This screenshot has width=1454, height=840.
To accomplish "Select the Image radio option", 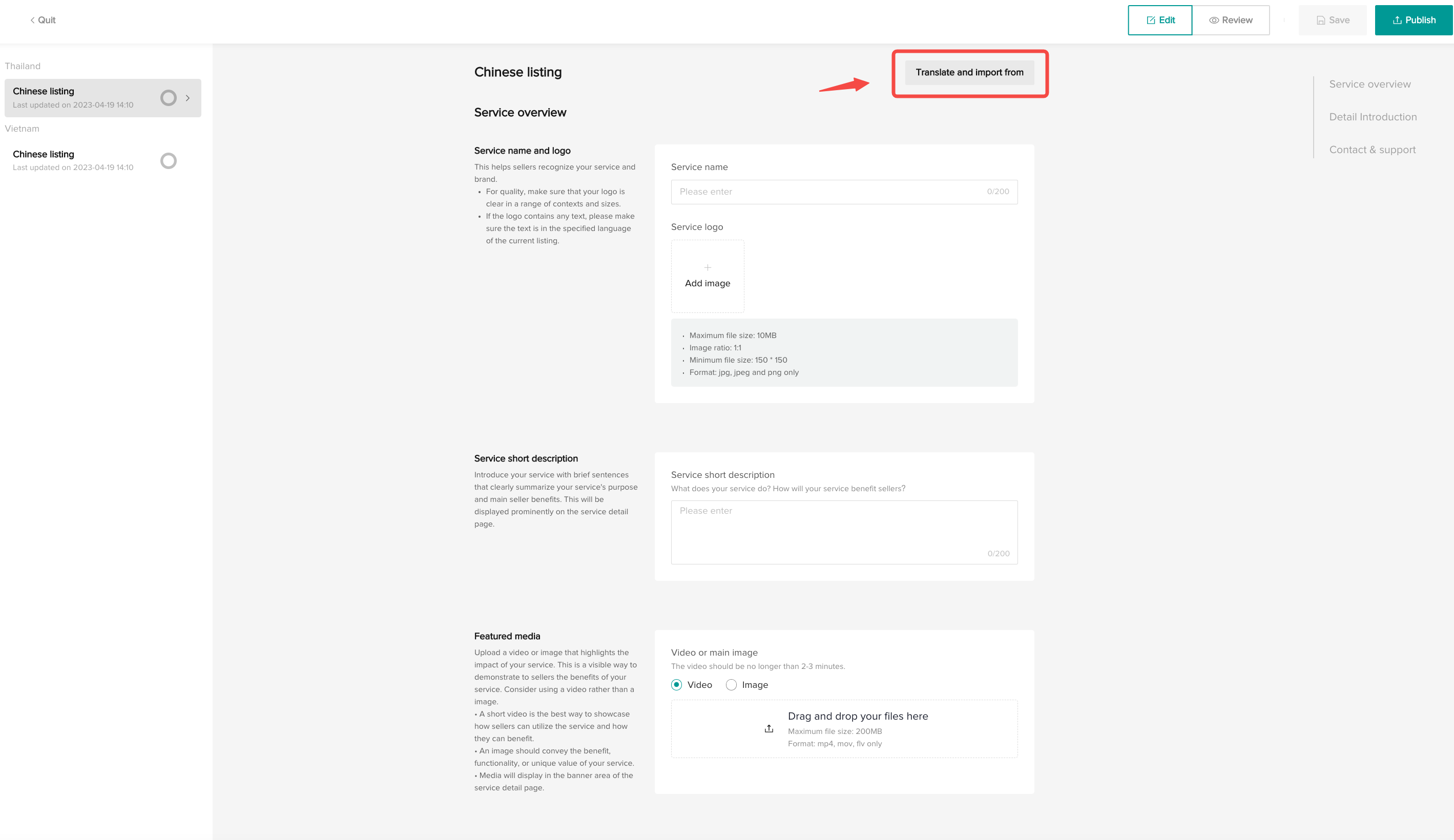I will [731, 685].
